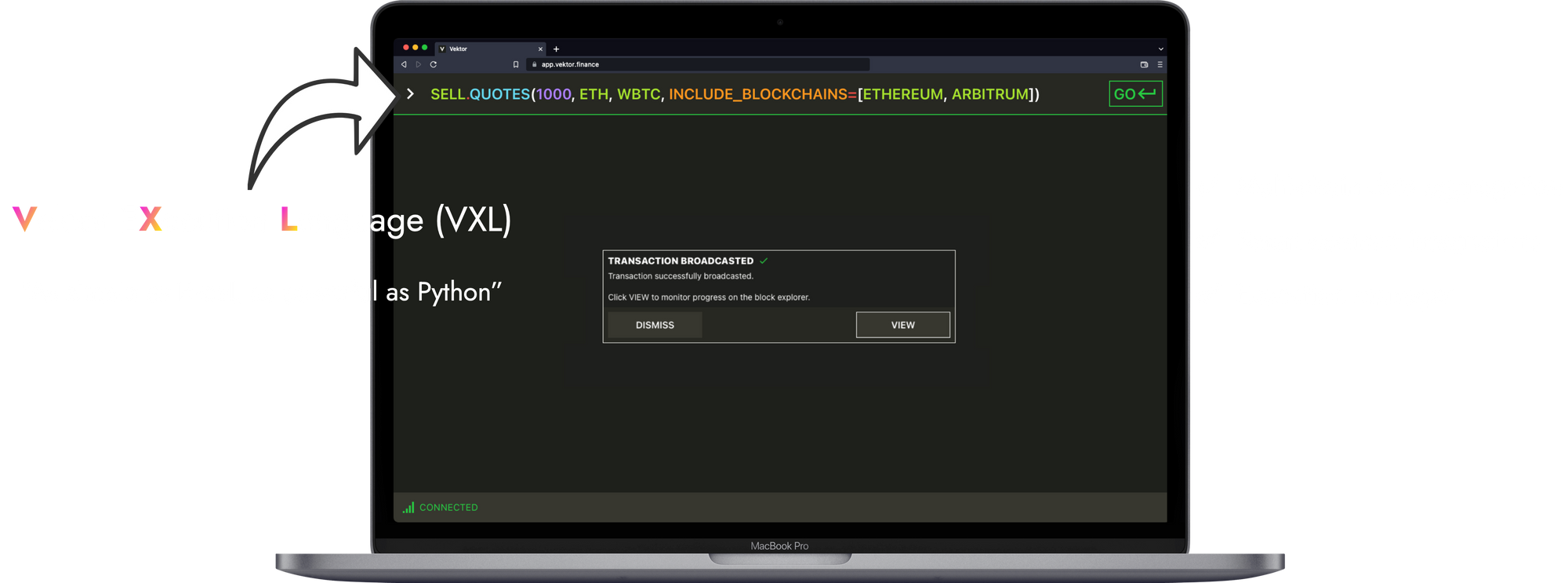This screenshot has width=1568, height=583.
Task: Focus the SELL.QUOTES command input
Action: click(x=735, y=94)
